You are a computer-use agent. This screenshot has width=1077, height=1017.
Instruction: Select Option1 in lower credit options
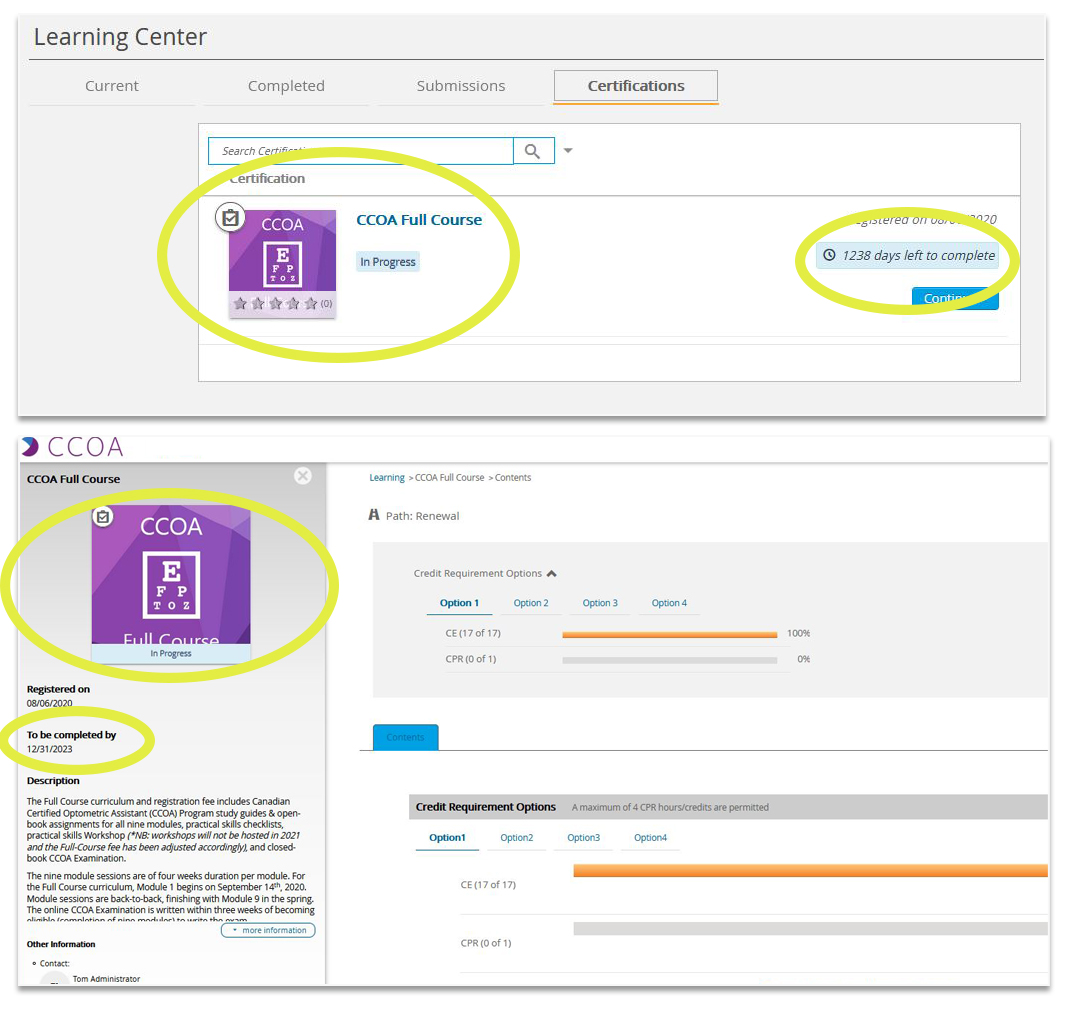(447, 838)
